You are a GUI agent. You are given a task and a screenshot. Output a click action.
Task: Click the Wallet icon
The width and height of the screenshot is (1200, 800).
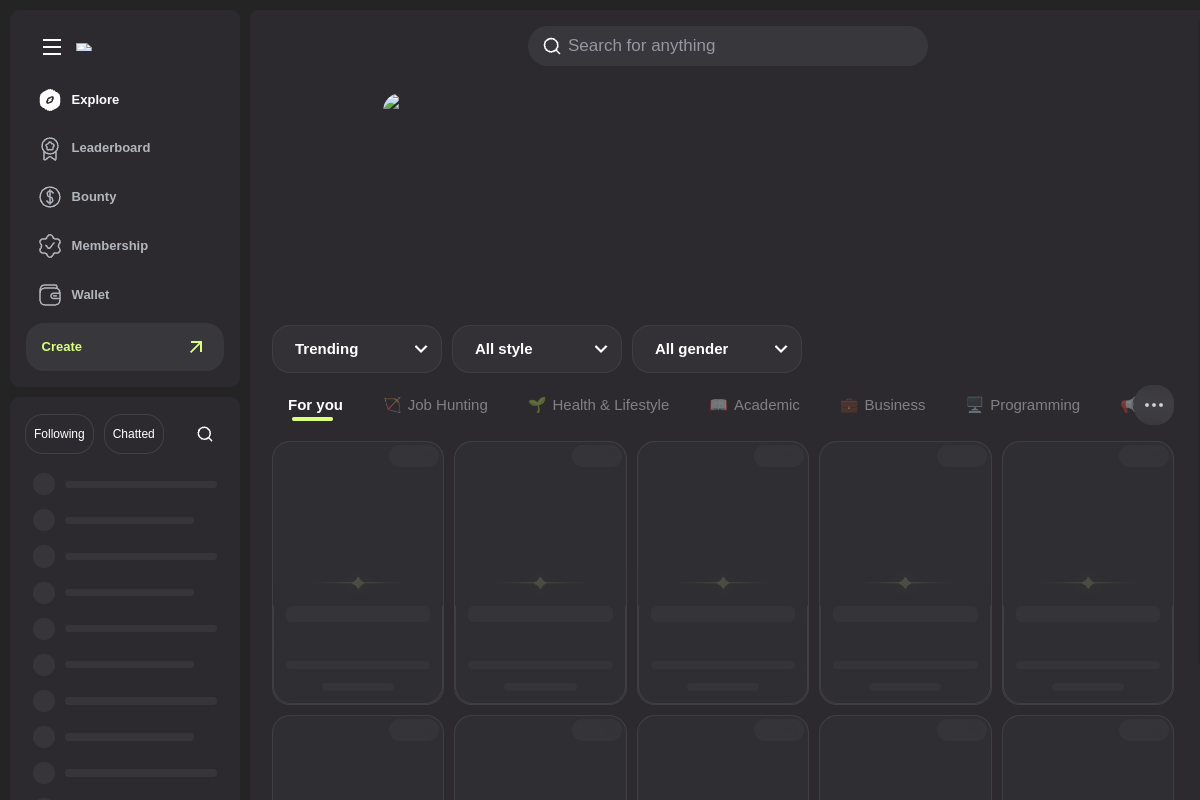click(x=50, y=295)
